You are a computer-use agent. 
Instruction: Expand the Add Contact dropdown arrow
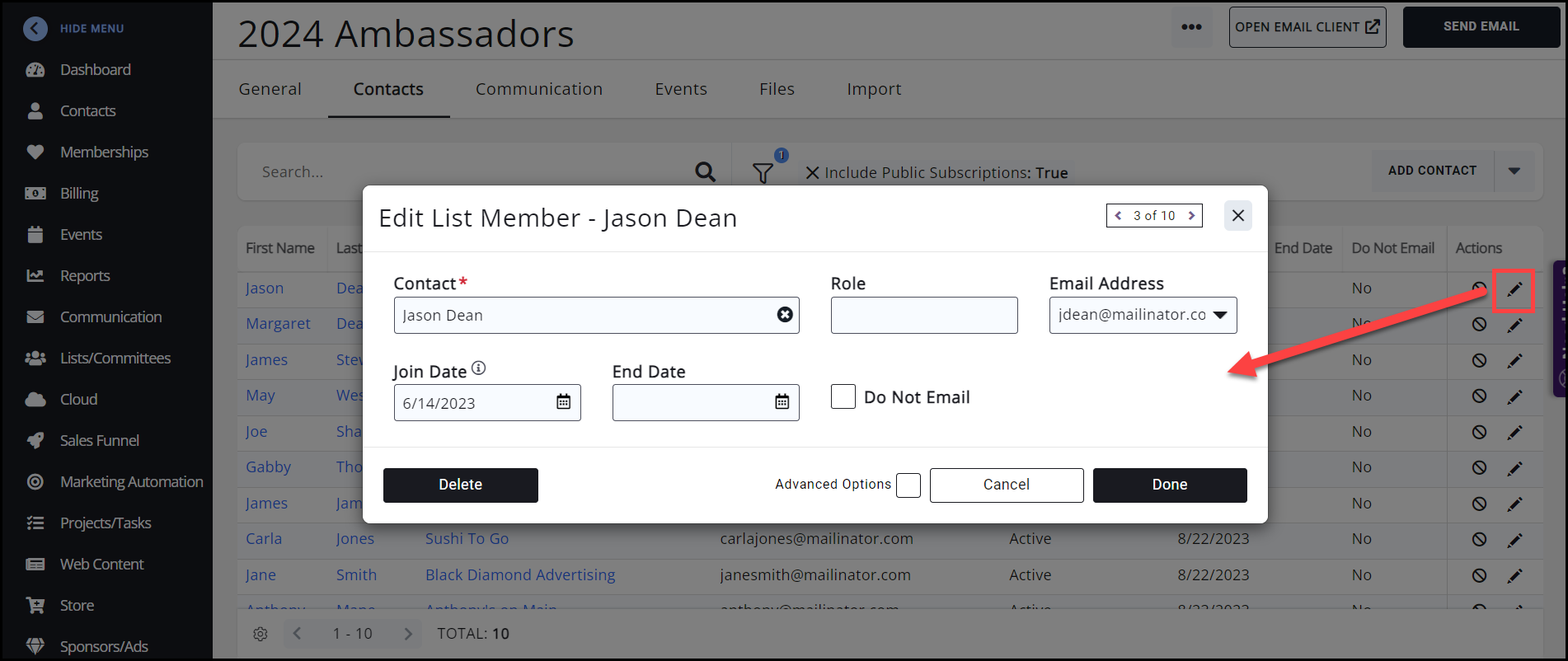(x=1514, y=171)
